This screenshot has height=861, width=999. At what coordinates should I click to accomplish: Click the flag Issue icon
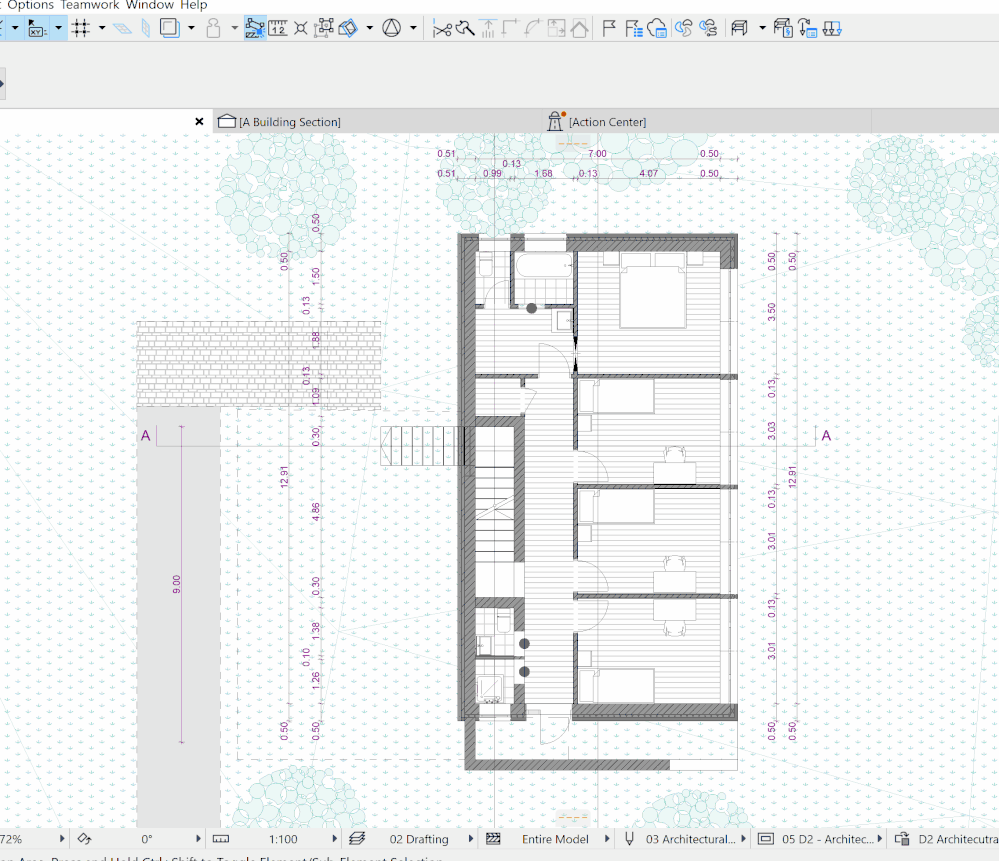point(609,29)
